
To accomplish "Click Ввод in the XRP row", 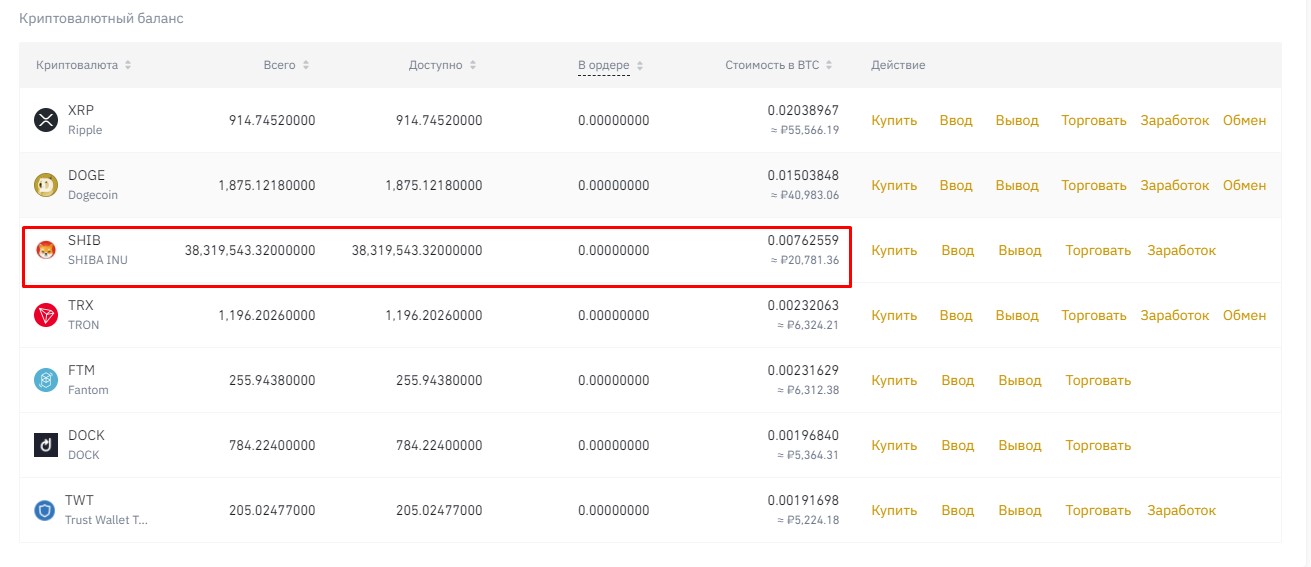I will [x=956, y=120].
